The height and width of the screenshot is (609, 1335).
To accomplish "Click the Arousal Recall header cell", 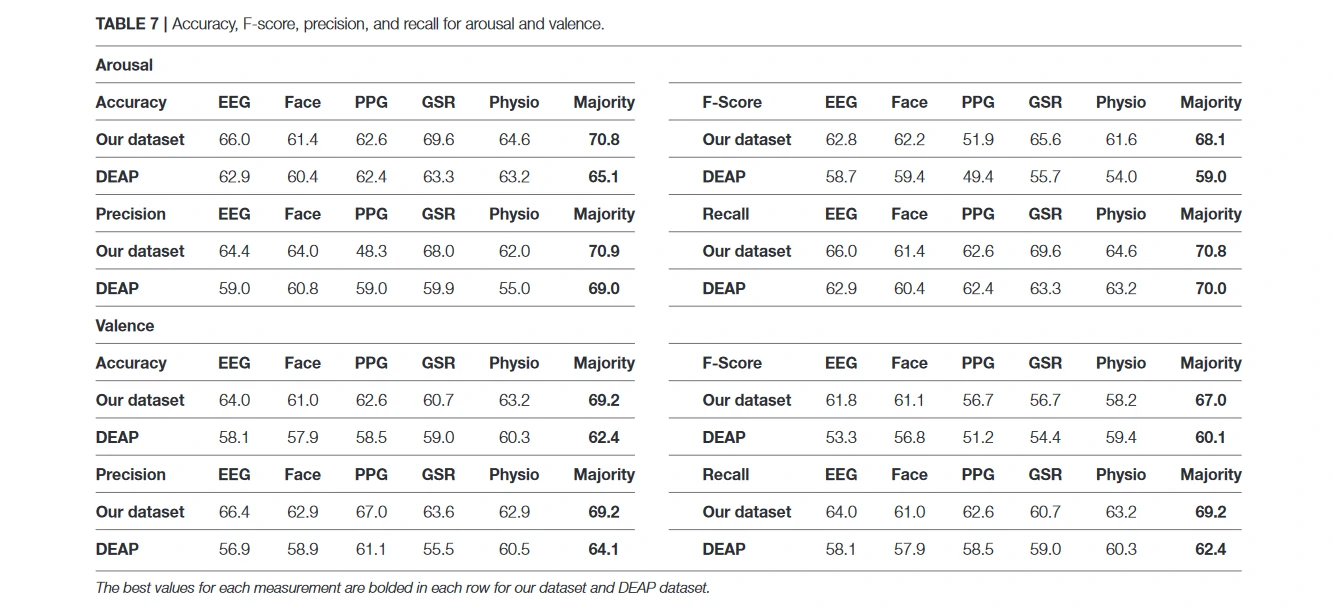I will [726, 214].
